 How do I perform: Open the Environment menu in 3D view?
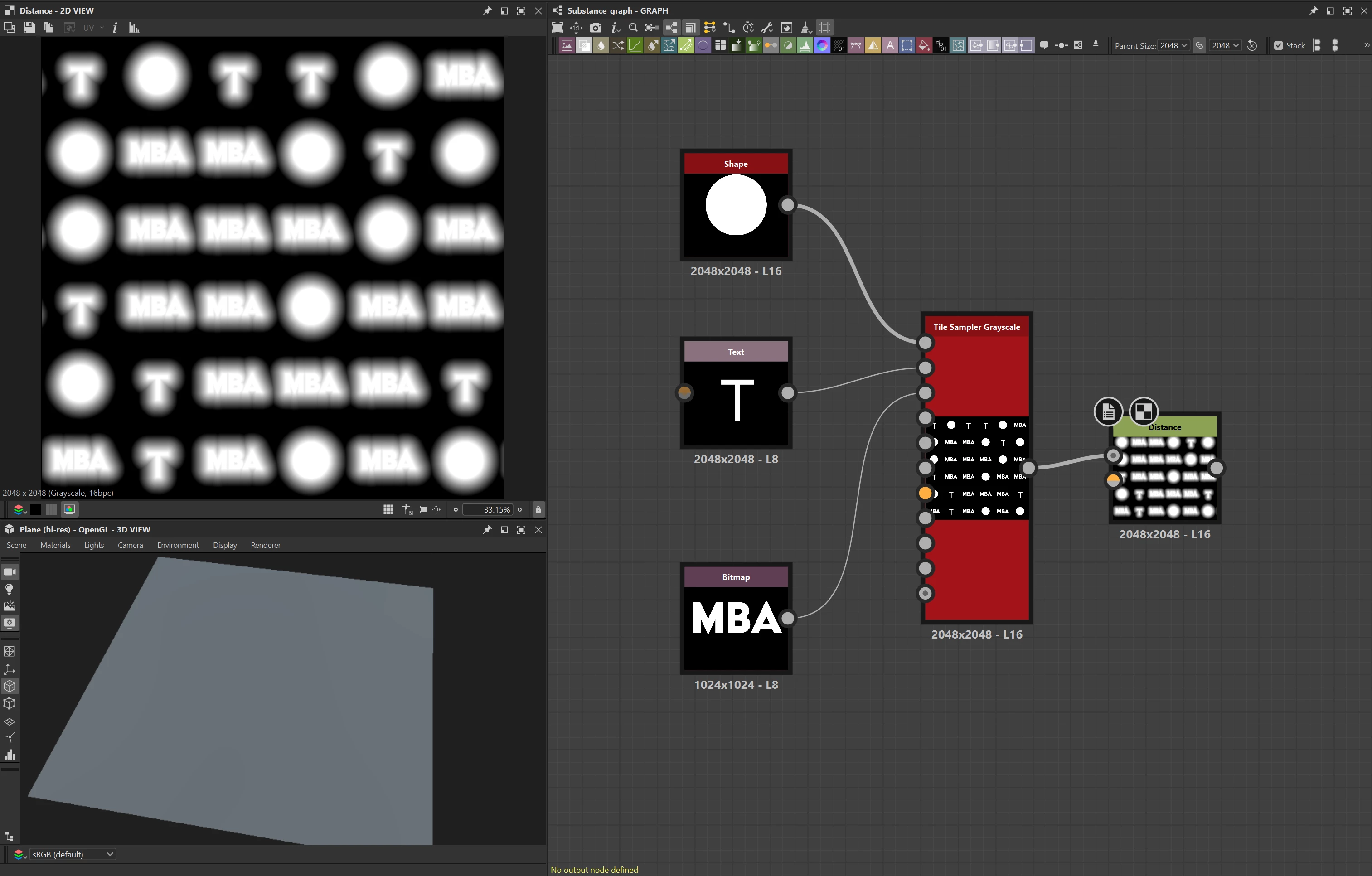click(178, 545)
